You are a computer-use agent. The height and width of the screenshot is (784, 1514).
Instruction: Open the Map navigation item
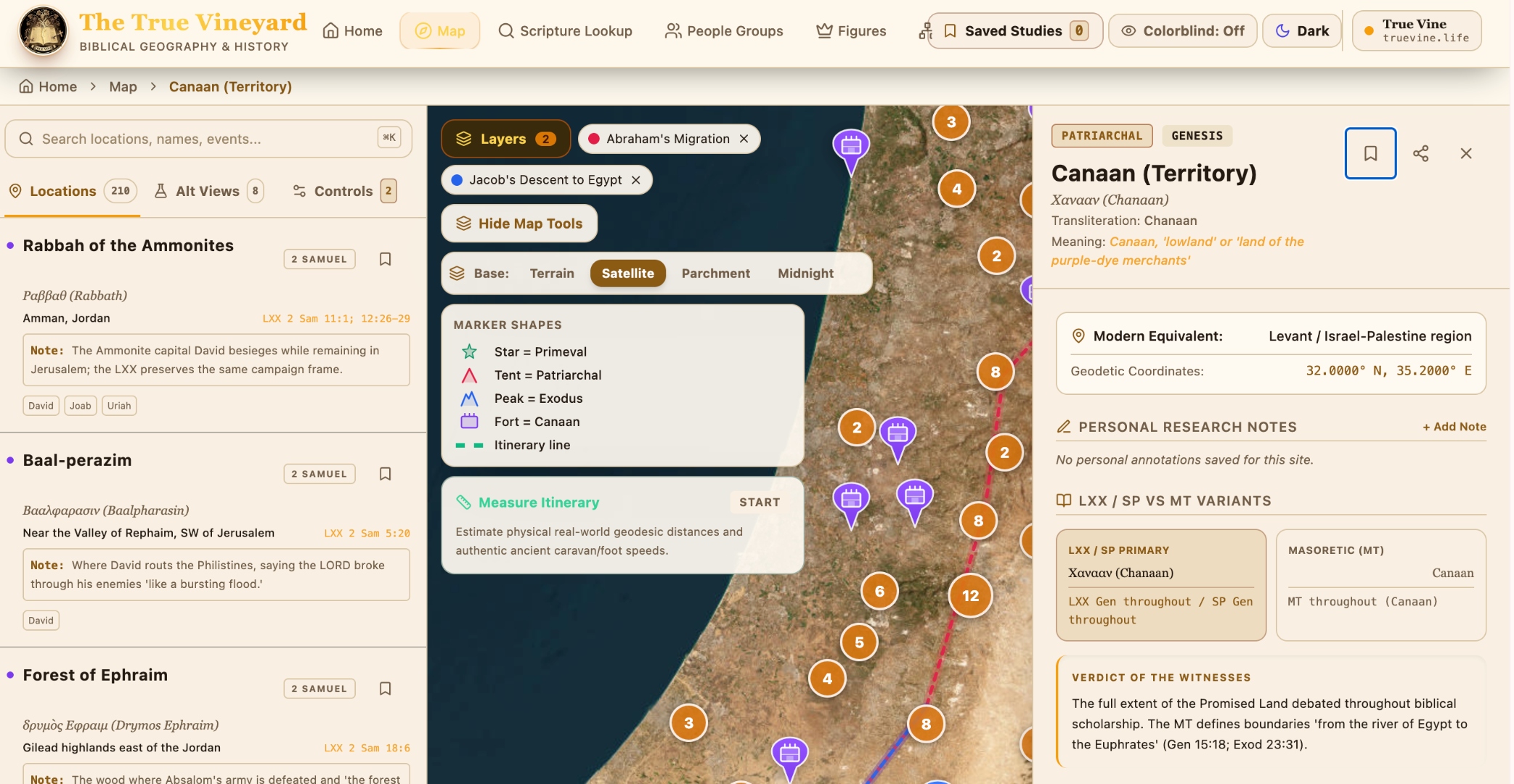[440, 31]
